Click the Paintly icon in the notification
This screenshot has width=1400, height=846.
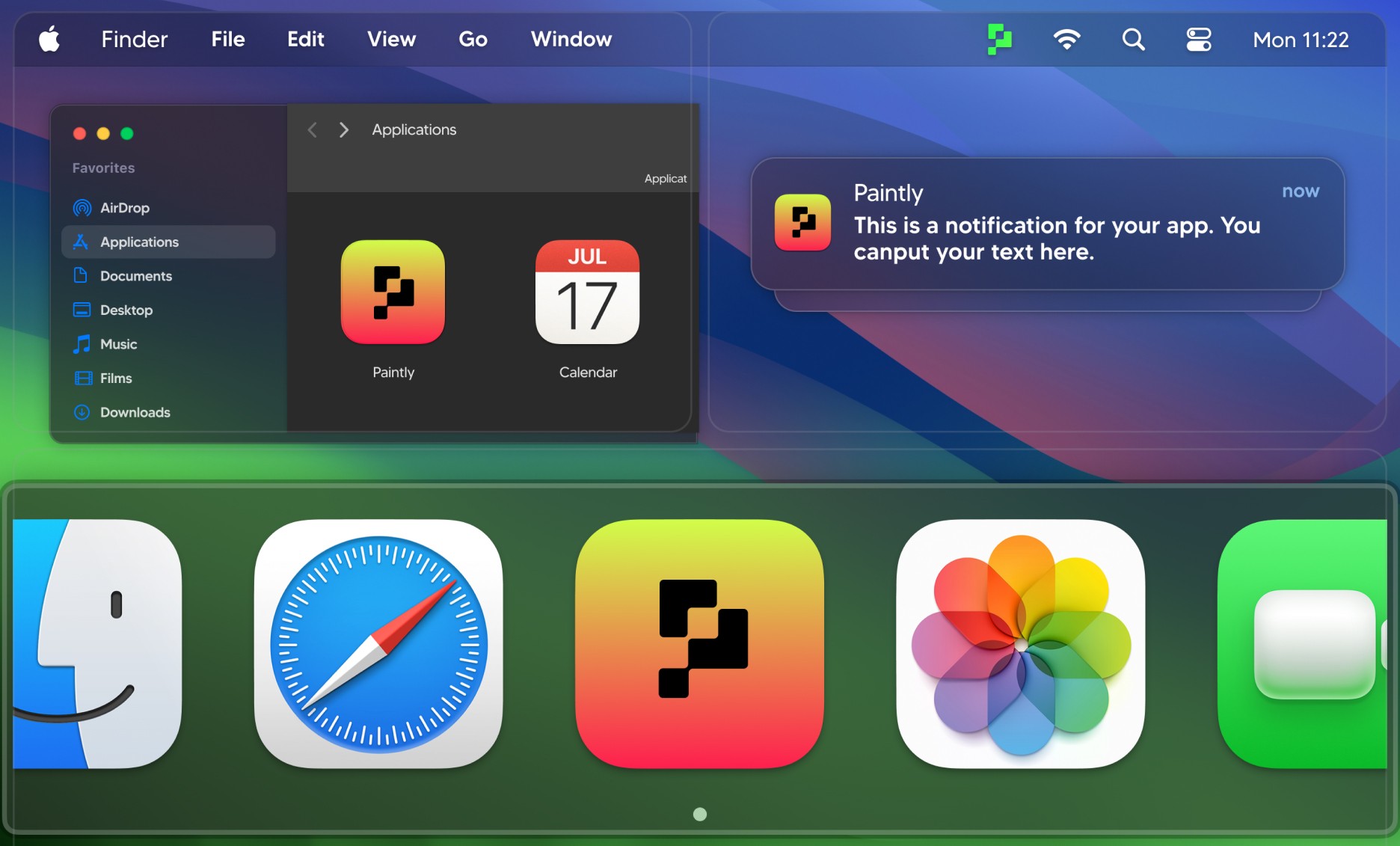(803, 223)
